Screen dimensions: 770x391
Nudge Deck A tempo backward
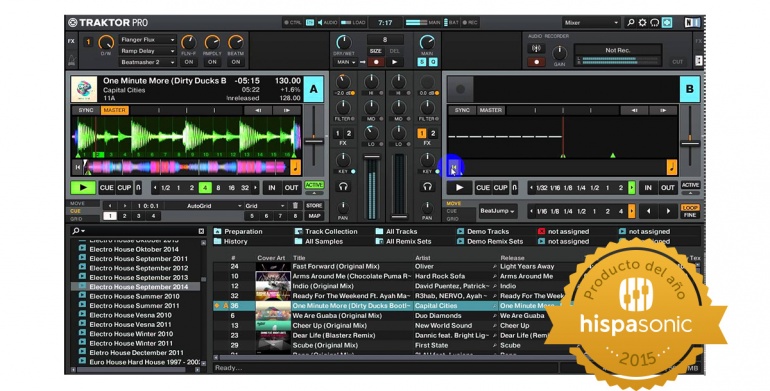(x=258, y=111)
